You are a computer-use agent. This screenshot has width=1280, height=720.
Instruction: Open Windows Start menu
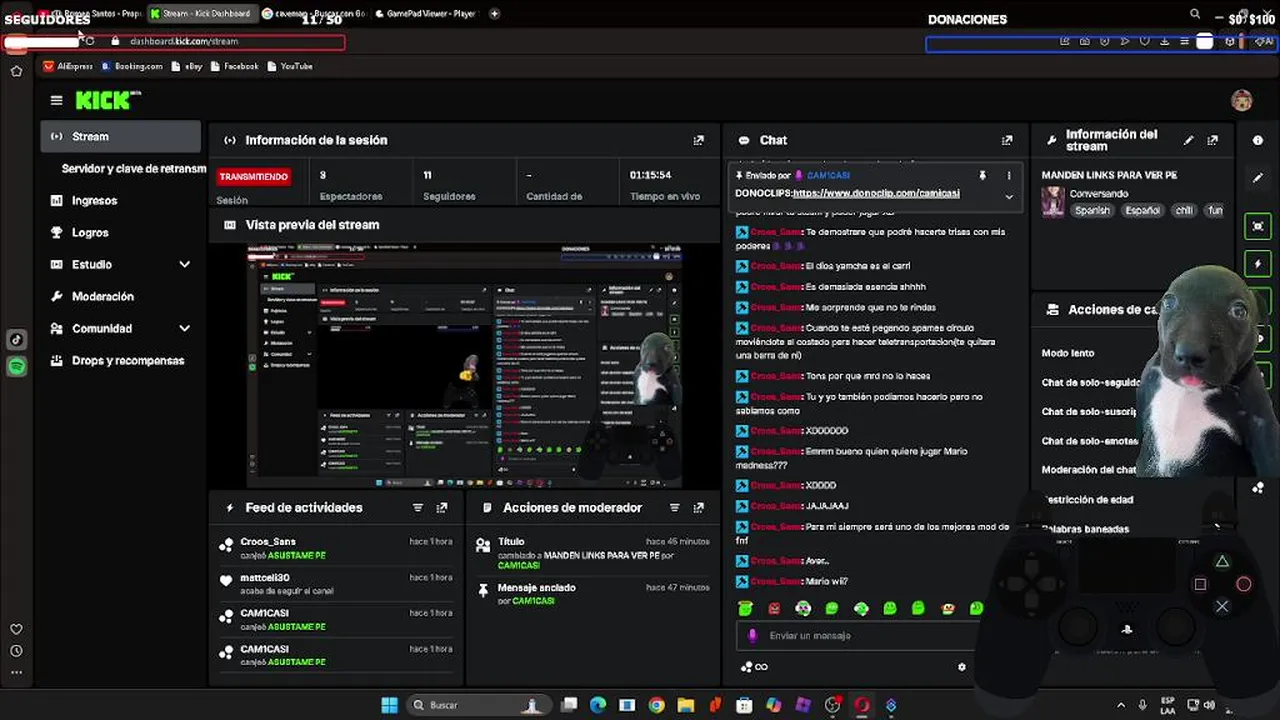point(389,705)
